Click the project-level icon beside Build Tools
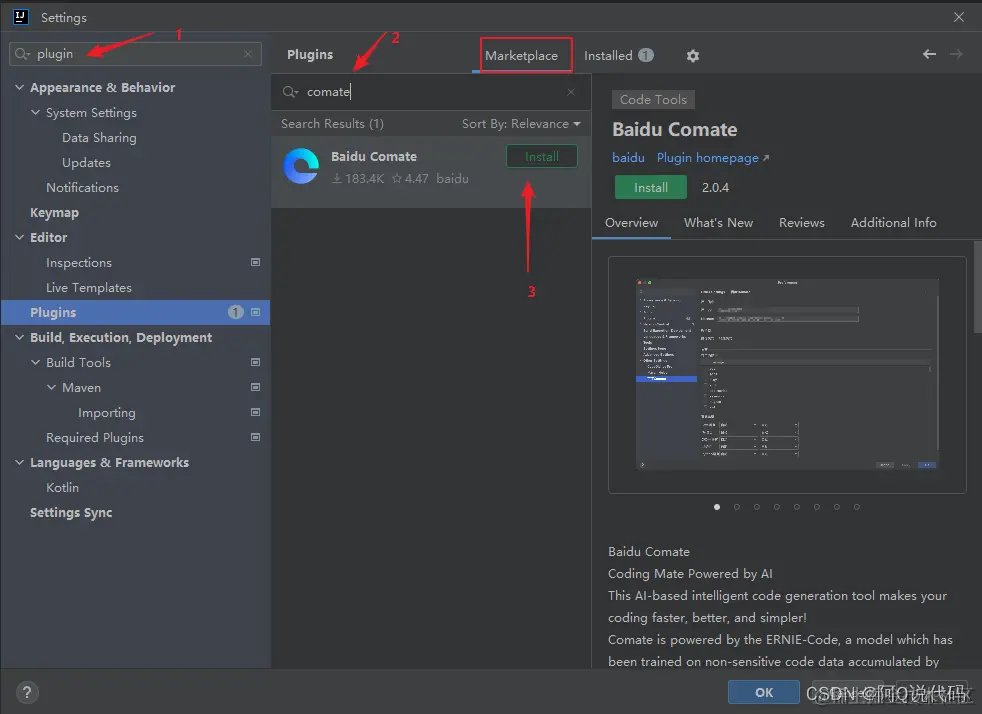Viewport: 982px width, 714px height. [256, 362]
